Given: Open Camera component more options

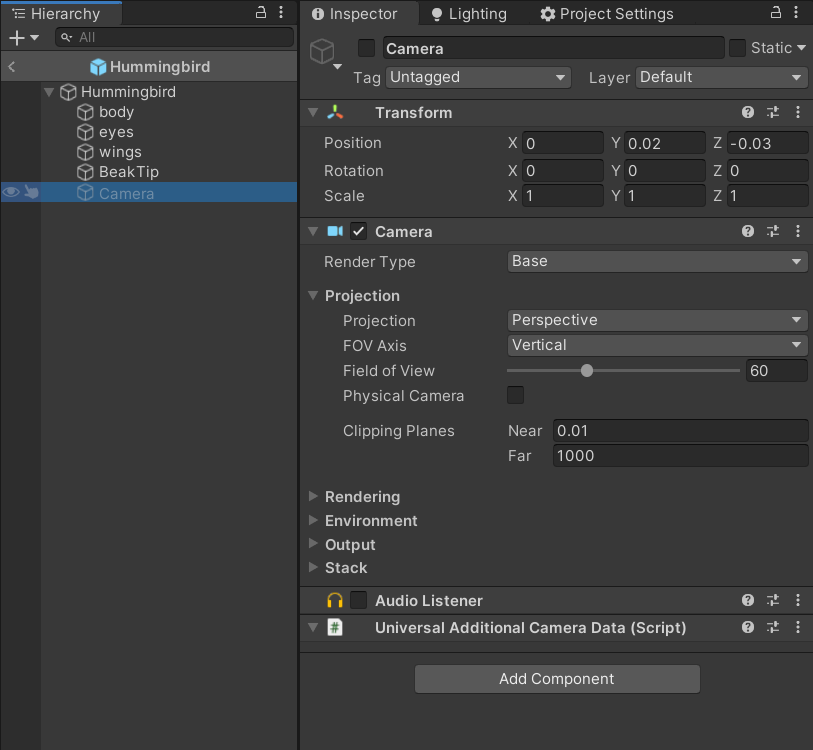Looking at the screenshot, I should (797, 231).
